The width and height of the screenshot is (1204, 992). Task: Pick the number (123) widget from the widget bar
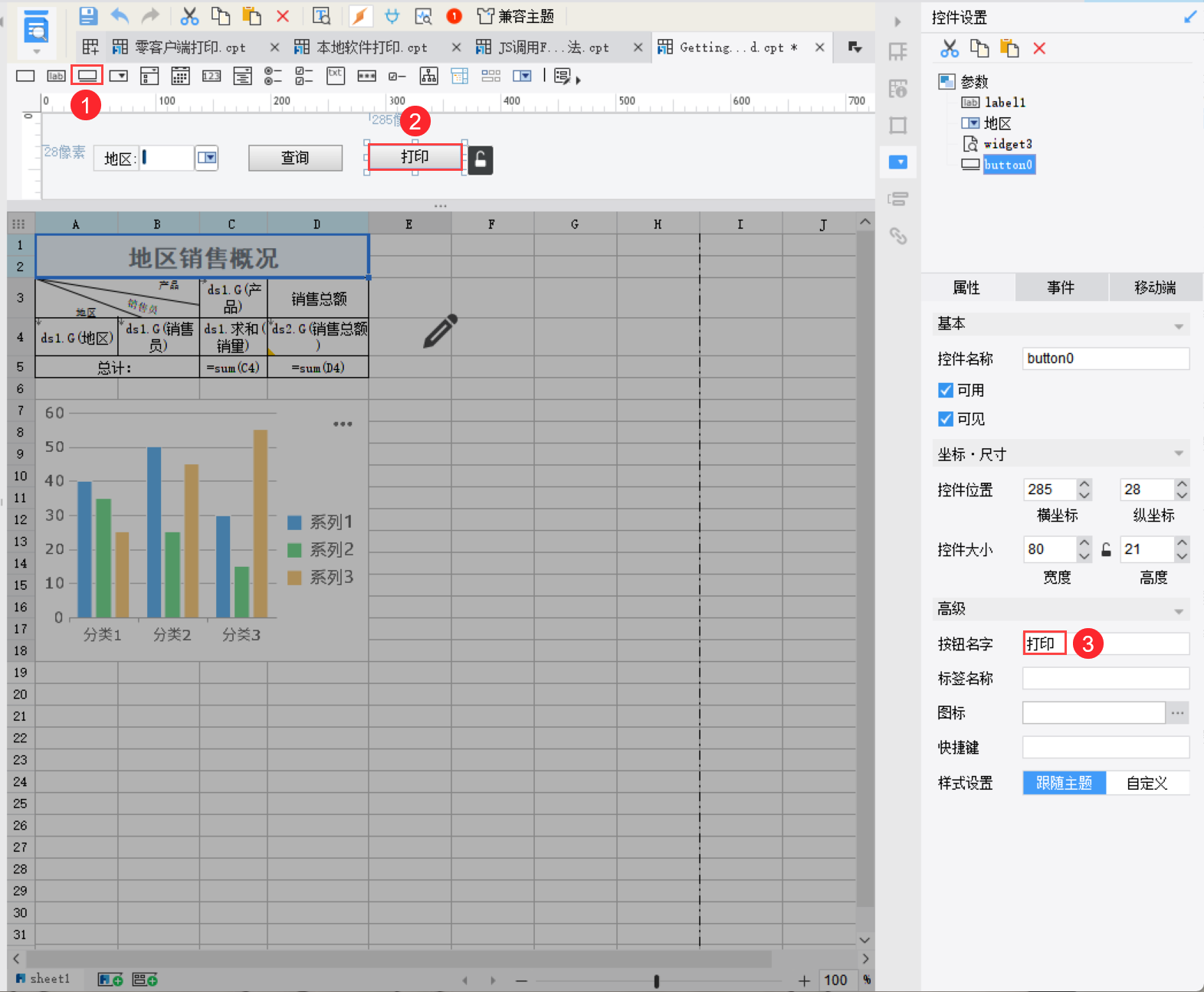click(212, 76)
